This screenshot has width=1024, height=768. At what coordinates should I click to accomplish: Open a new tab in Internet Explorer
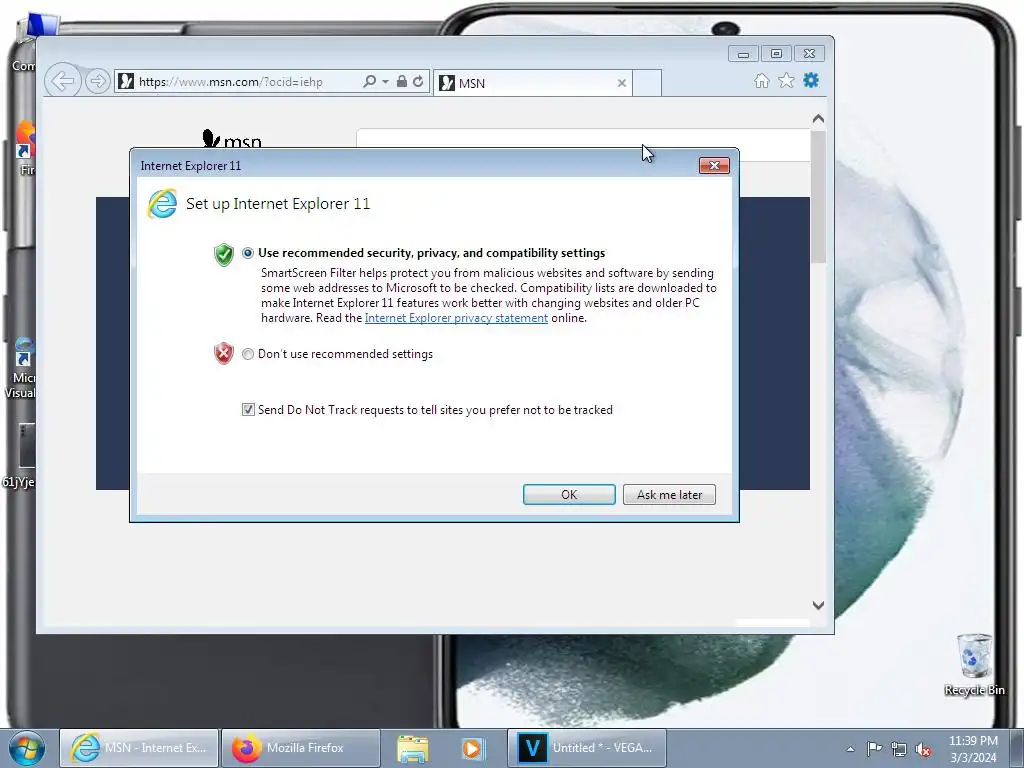pyautogui.click(x=647, y=83)
